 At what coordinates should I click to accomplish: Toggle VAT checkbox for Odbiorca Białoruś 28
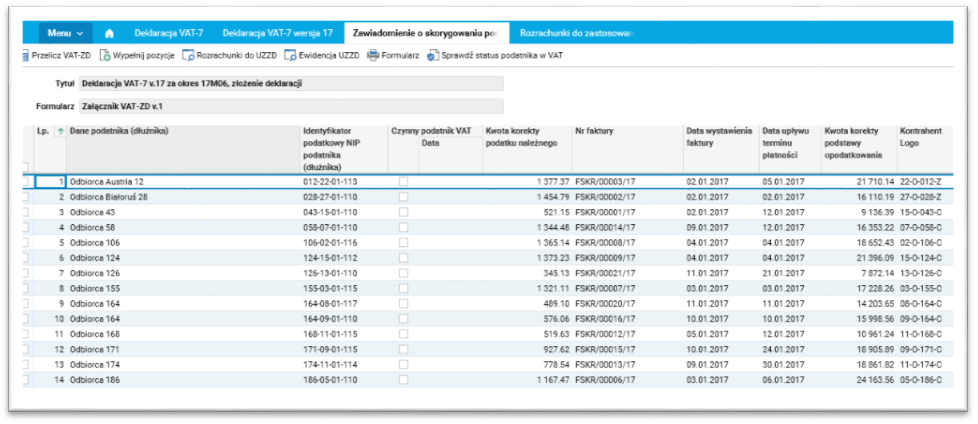[404, 196]
